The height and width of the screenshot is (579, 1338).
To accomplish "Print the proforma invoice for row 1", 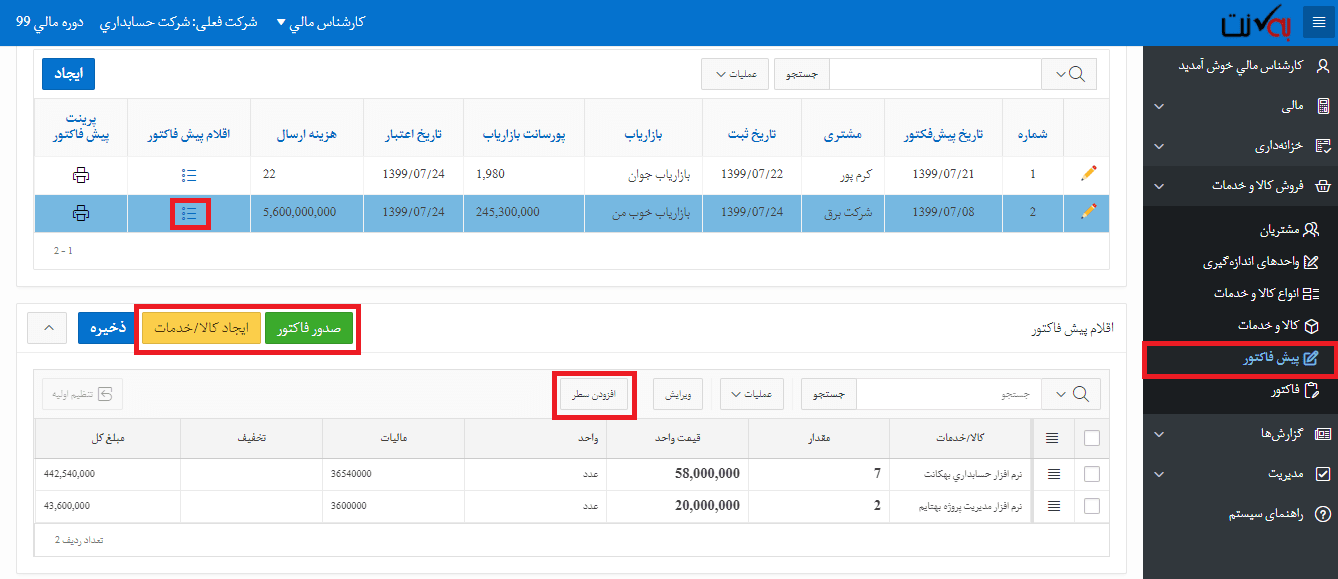I will tap(81, 175).
